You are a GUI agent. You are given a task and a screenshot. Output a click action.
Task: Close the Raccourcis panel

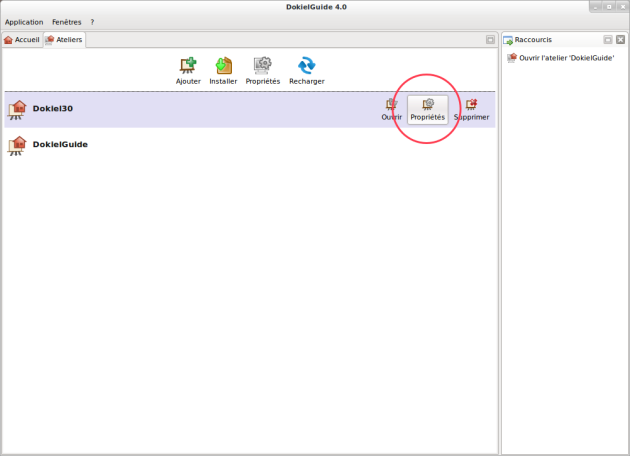click(x=620, y=40)
